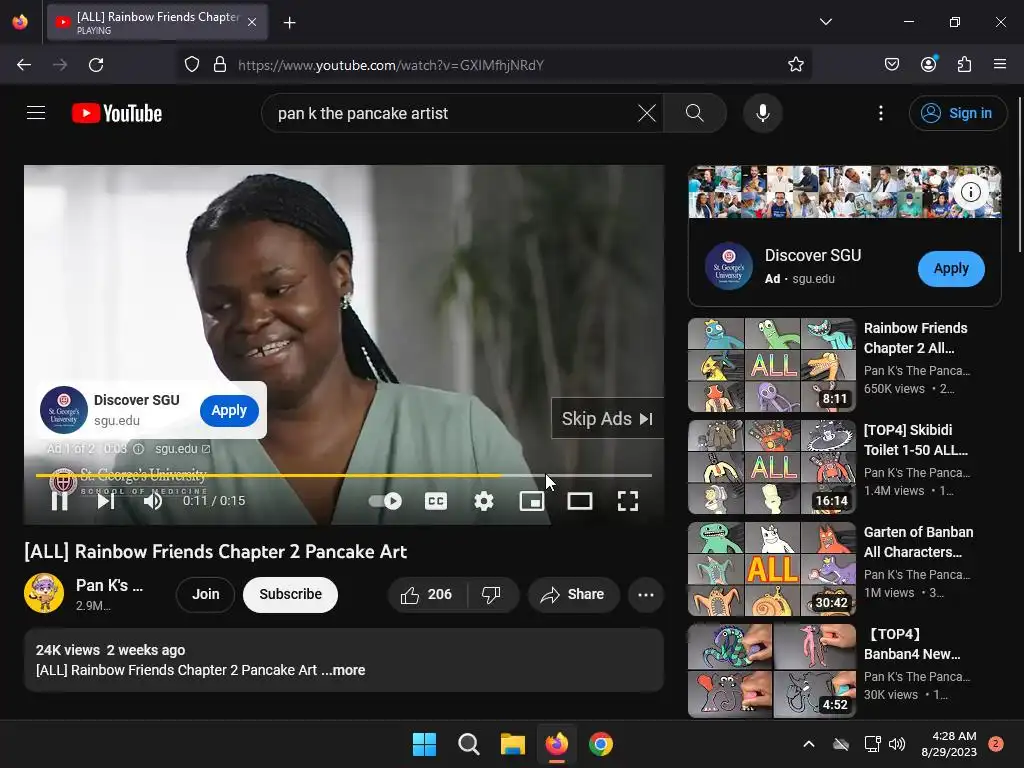Subscribe to Pan K's channel

point(291,595)
